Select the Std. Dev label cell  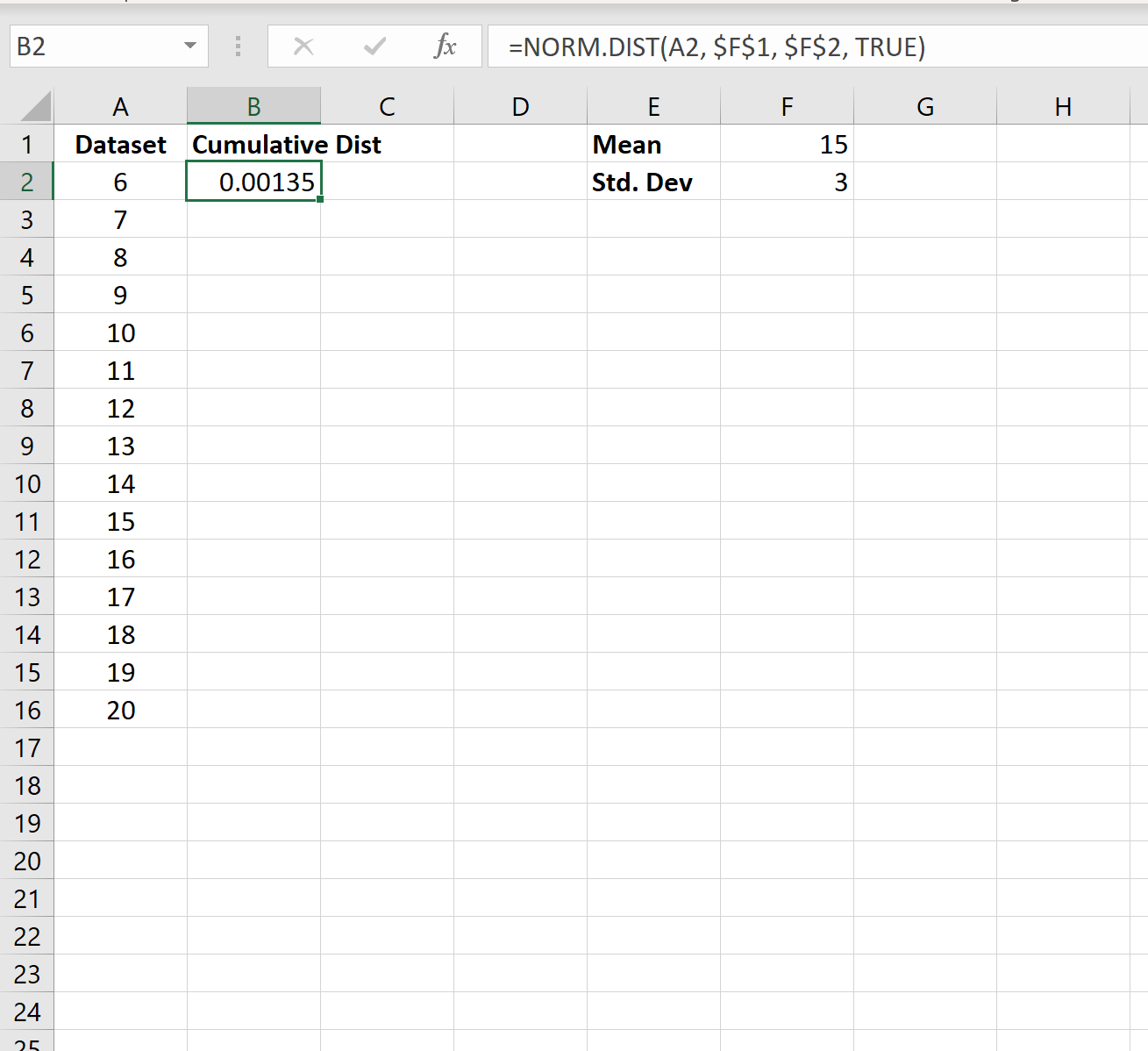[653, 182]
